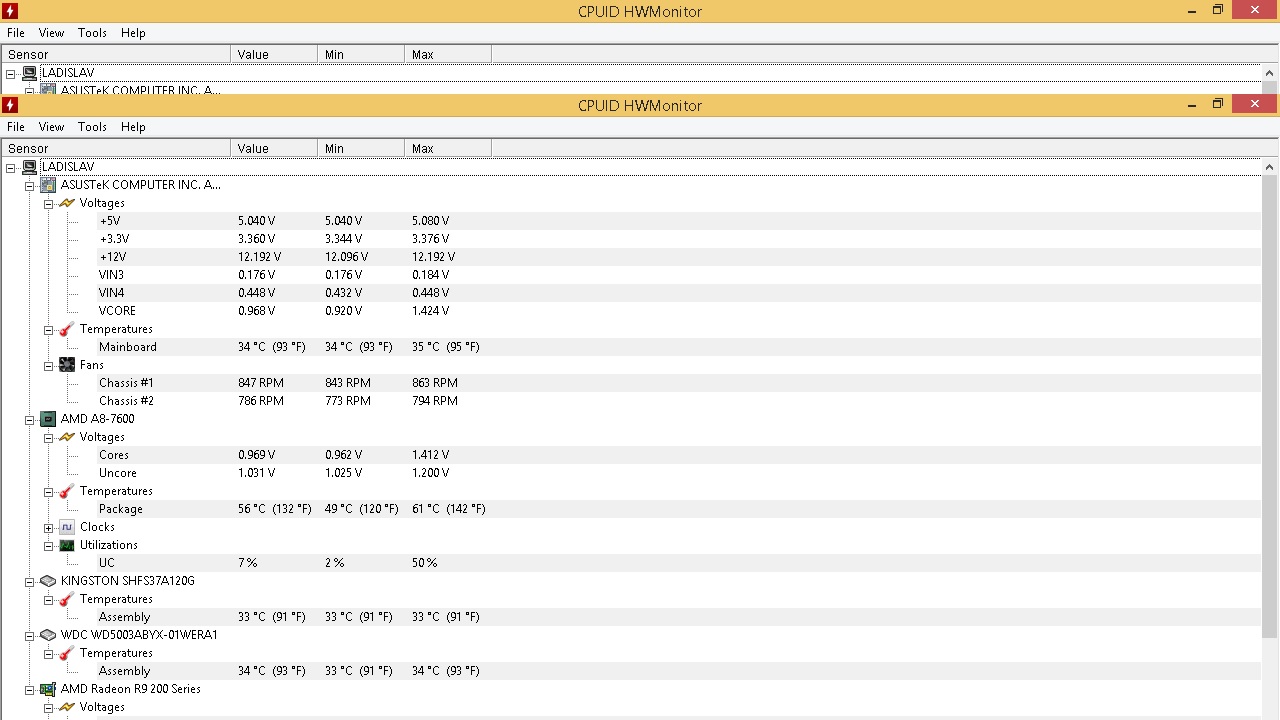
Task: Open the File menu in front window
Action: click(16, 127)
